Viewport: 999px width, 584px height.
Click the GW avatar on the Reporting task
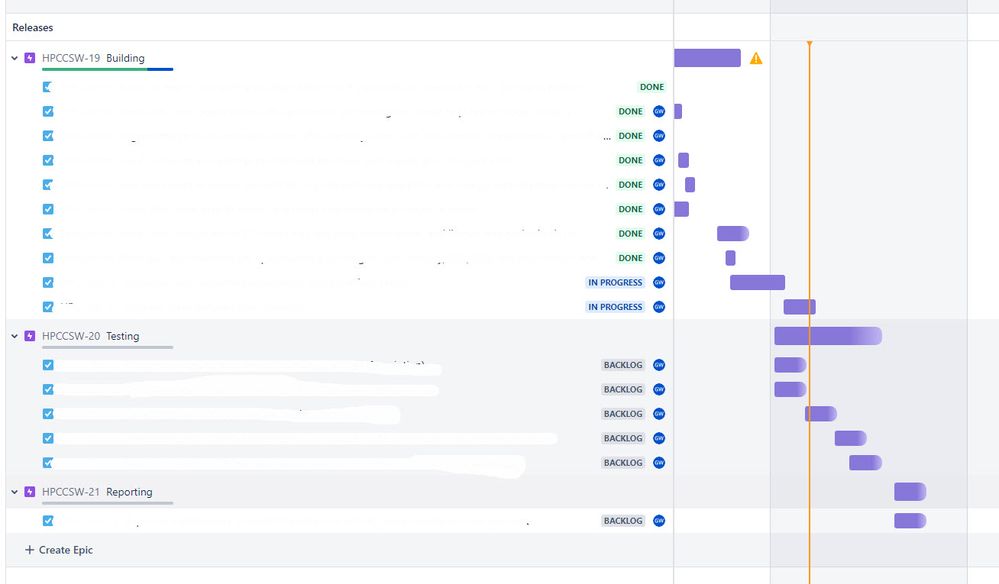click(x=659, y=520)
